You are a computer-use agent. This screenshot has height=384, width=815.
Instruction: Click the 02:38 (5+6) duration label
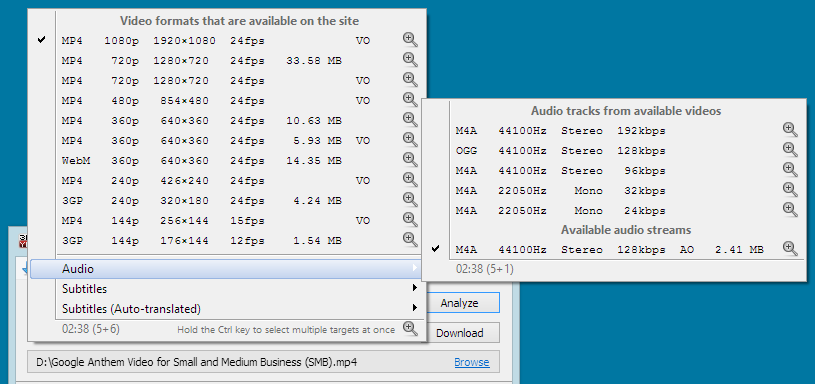pyautogui.click(x=91, y=329)
